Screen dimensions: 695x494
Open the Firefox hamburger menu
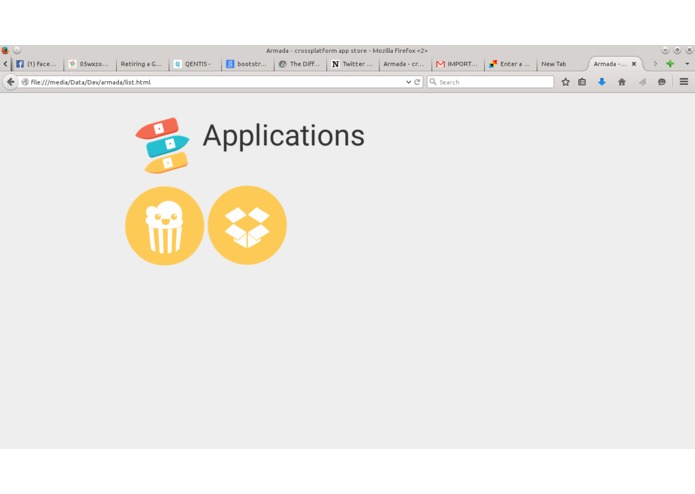coord(684,82)
